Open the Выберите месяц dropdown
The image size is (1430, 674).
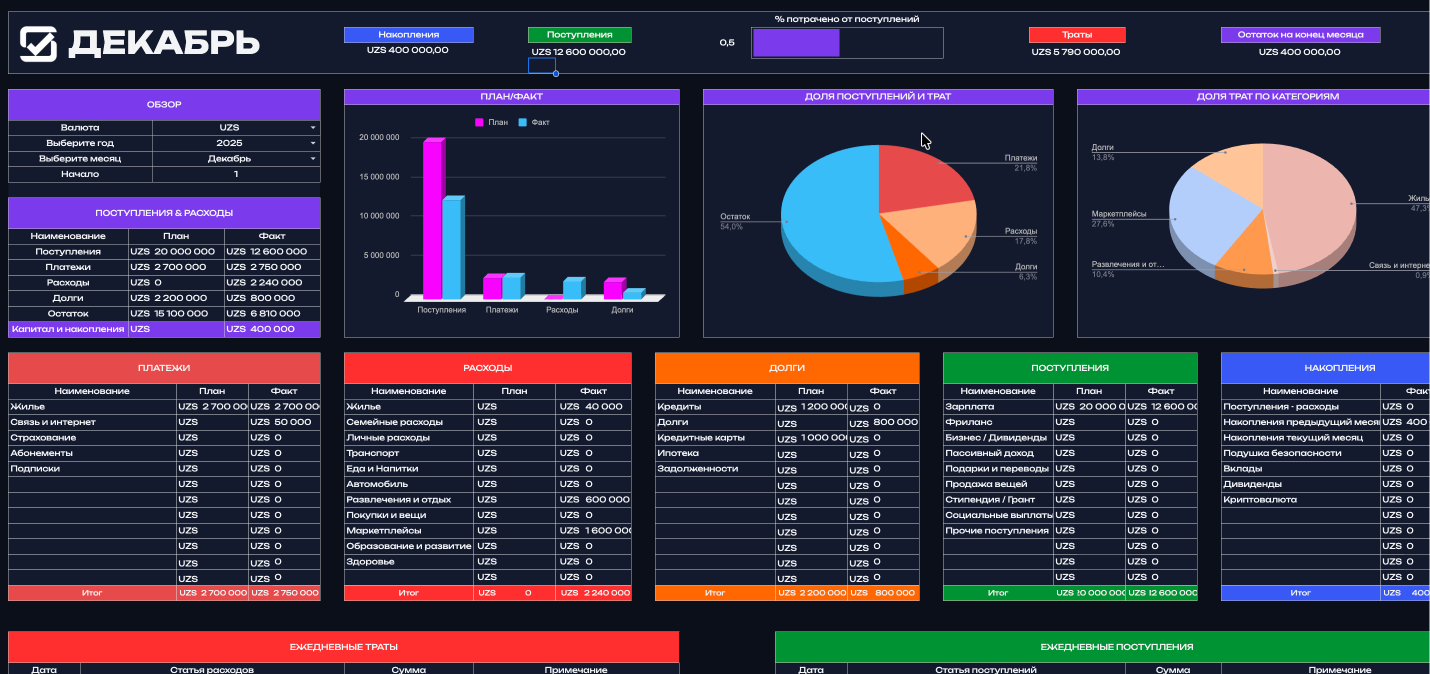pyautogui.click(x=312, y=159)
